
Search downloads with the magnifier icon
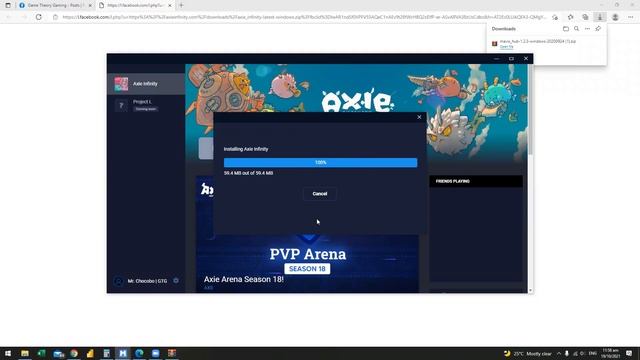click(x=576, y=29)
